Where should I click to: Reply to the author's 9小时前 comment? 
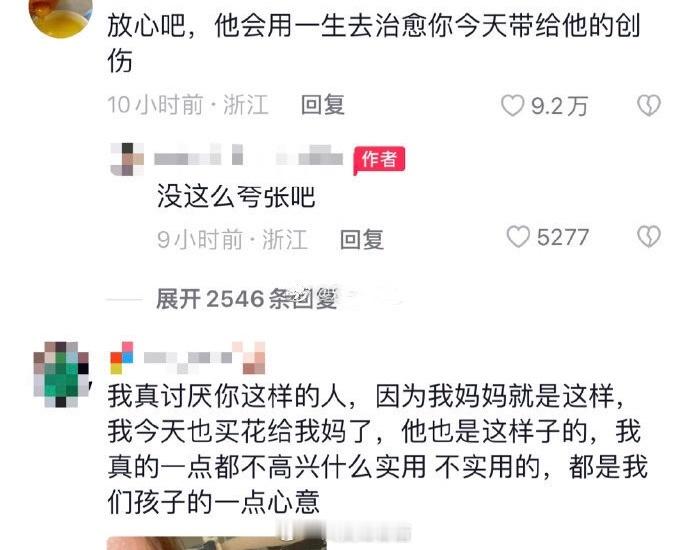(362, 239)
